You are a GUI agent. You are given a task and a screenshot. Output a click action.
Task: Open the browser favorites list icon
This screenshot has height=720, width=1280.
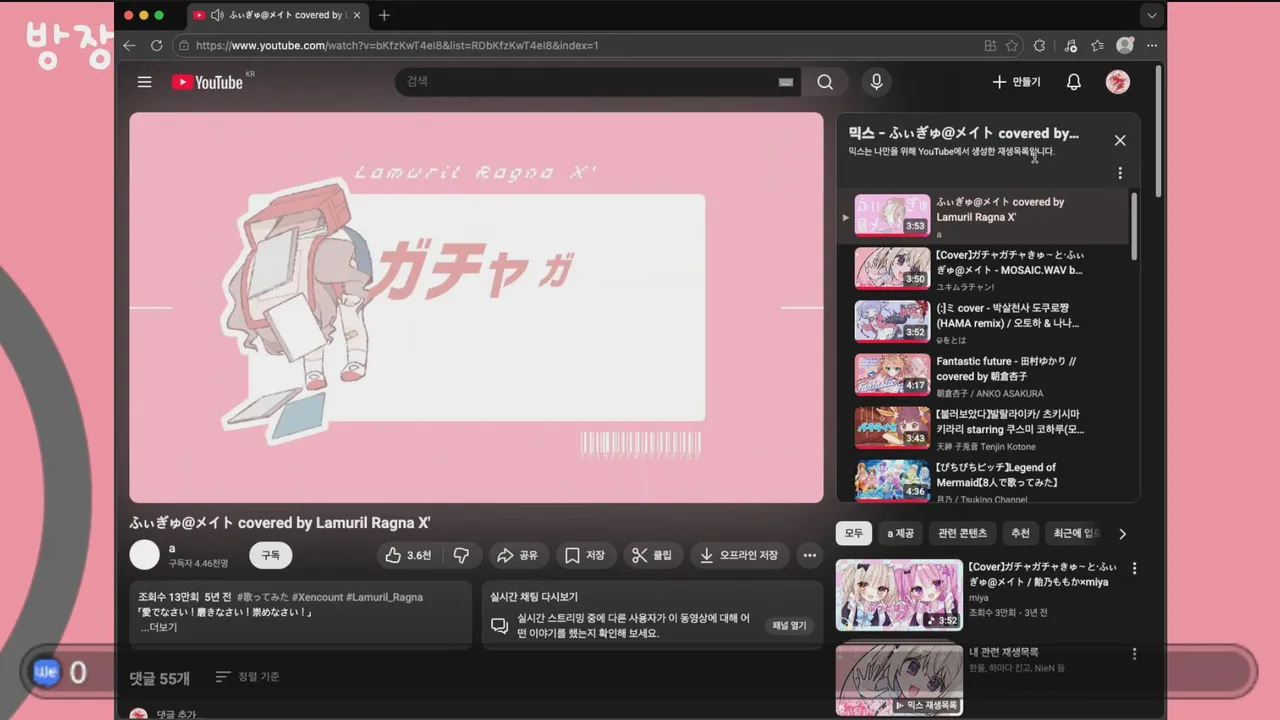(1097, 45)
